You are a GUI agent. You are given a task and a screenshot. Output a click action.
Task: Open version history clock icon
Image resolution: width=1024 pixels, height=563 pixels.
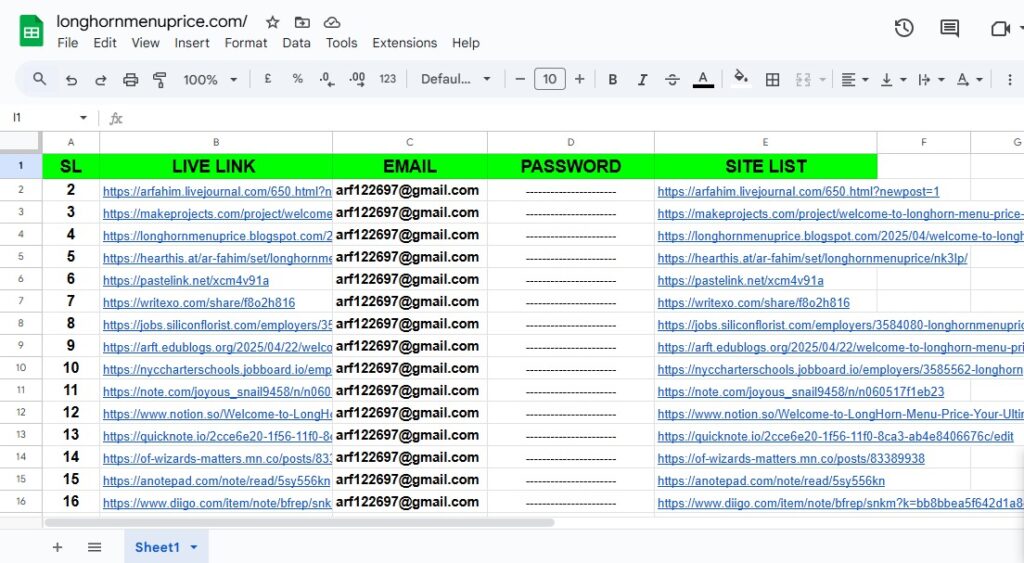click(904, 28)
